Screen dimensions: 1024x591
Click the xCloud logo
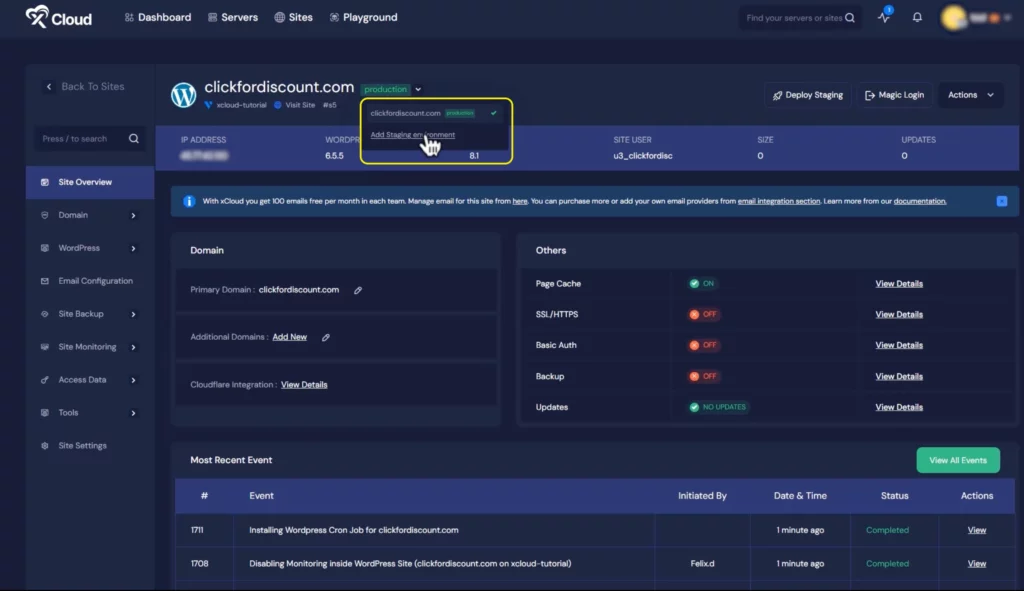[59, 18]
